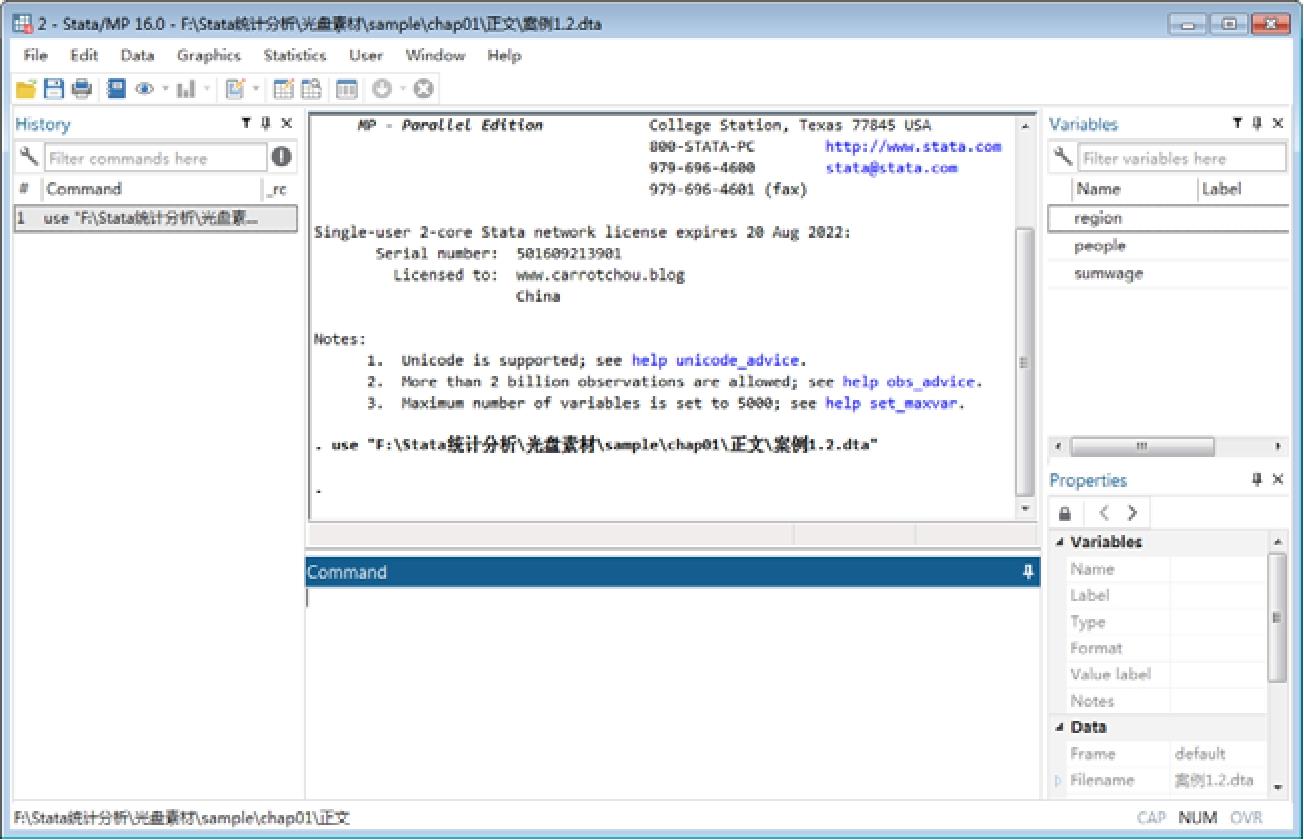
Task: Open the Do-file Editor dropdown arrow
Action: click(256, 90)
